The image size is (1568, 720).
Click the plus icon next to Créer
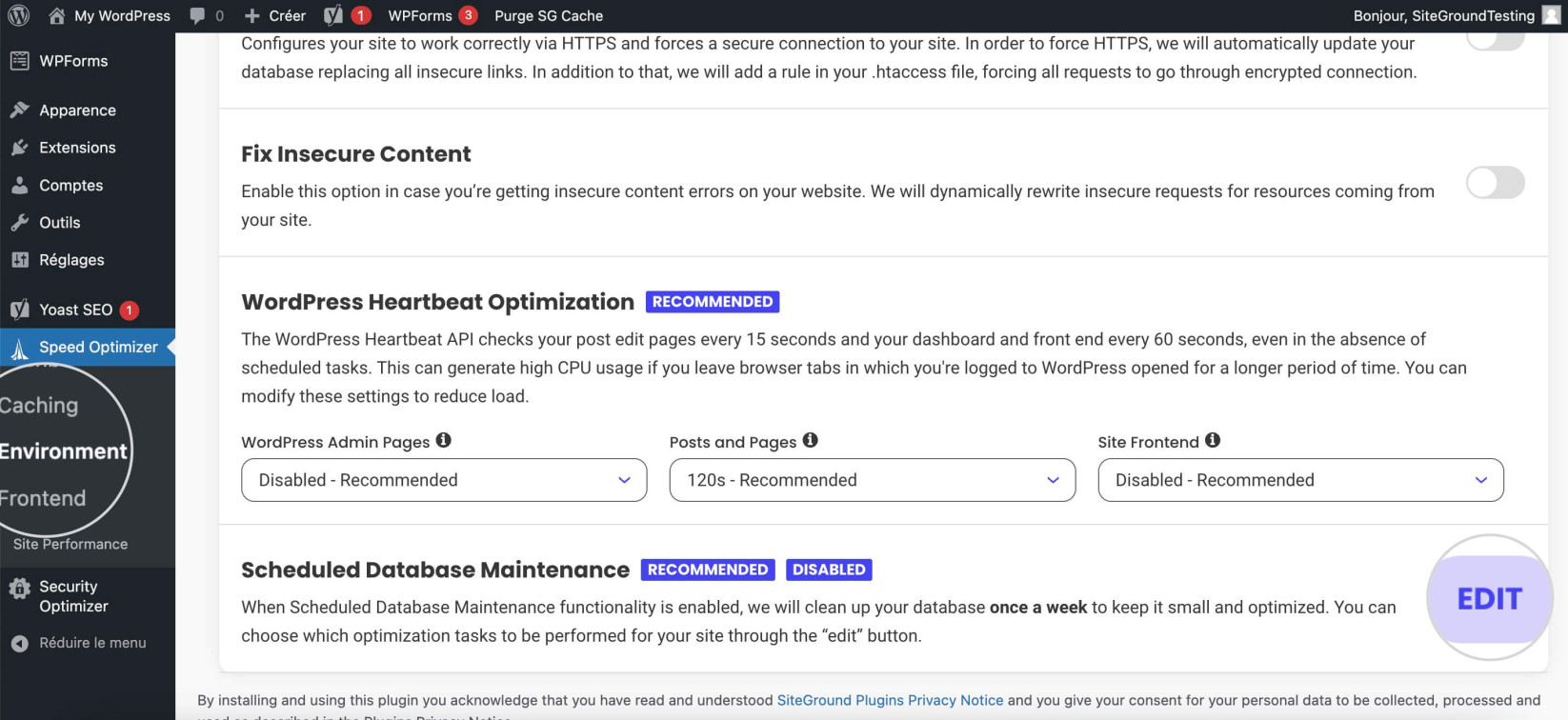251,15
